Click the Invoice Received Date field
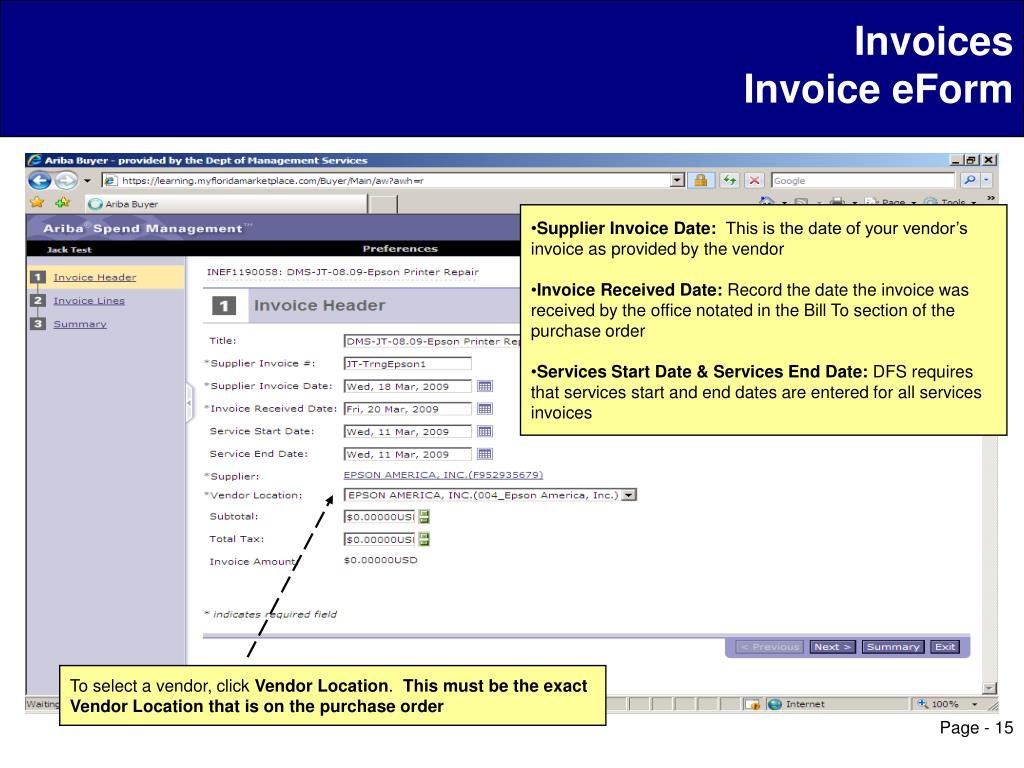The height and width of the screenshot is (768, 1024). point(408,409)
